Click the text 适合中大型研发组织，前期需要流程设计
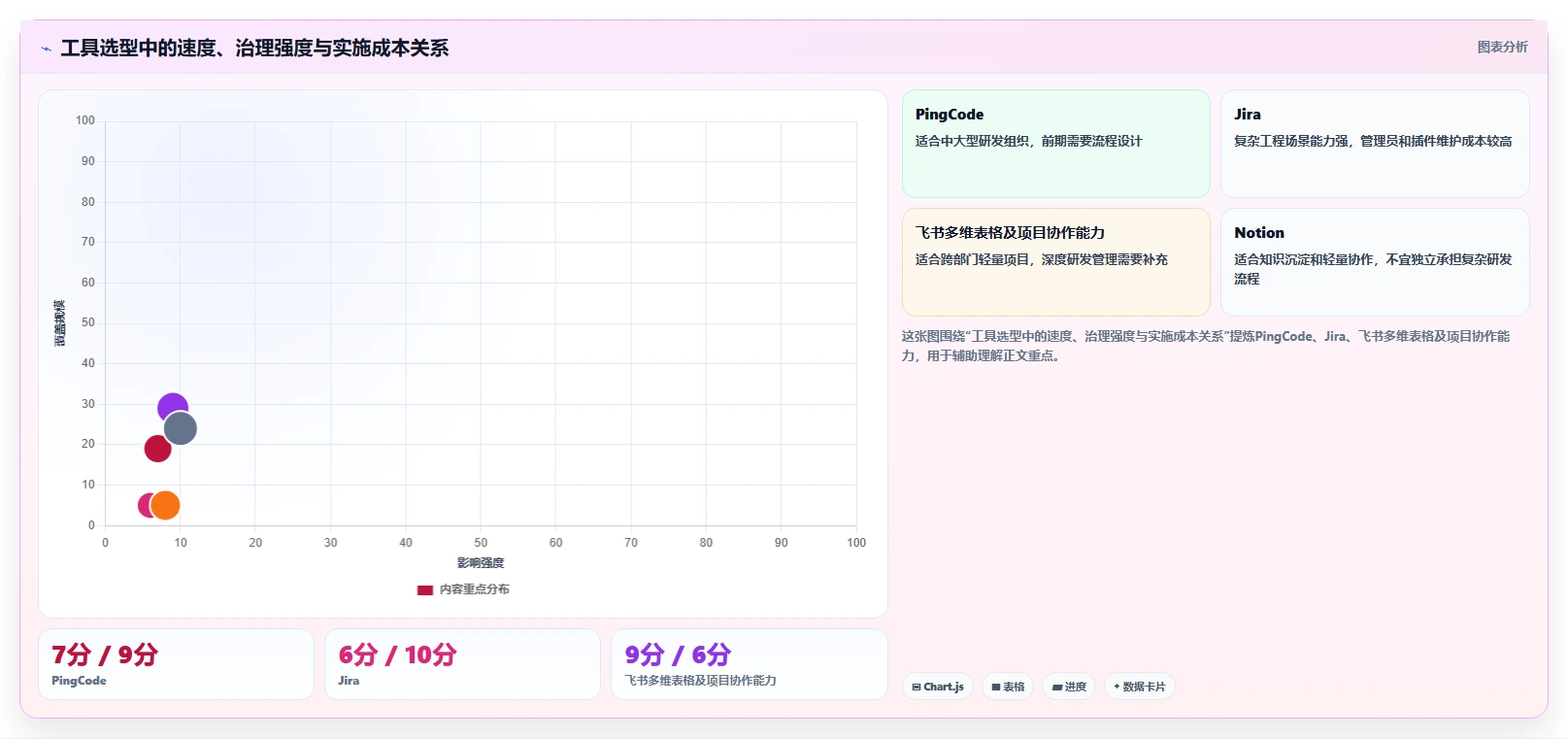 1028,141
